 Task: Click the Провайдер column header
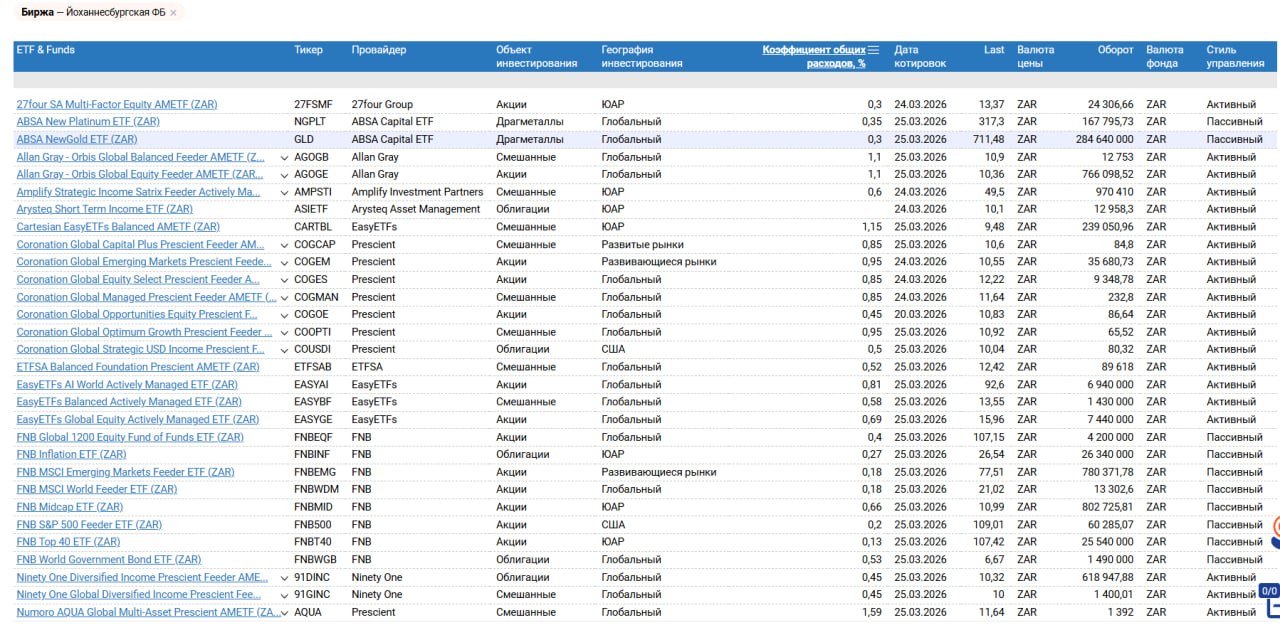(379, 50)
